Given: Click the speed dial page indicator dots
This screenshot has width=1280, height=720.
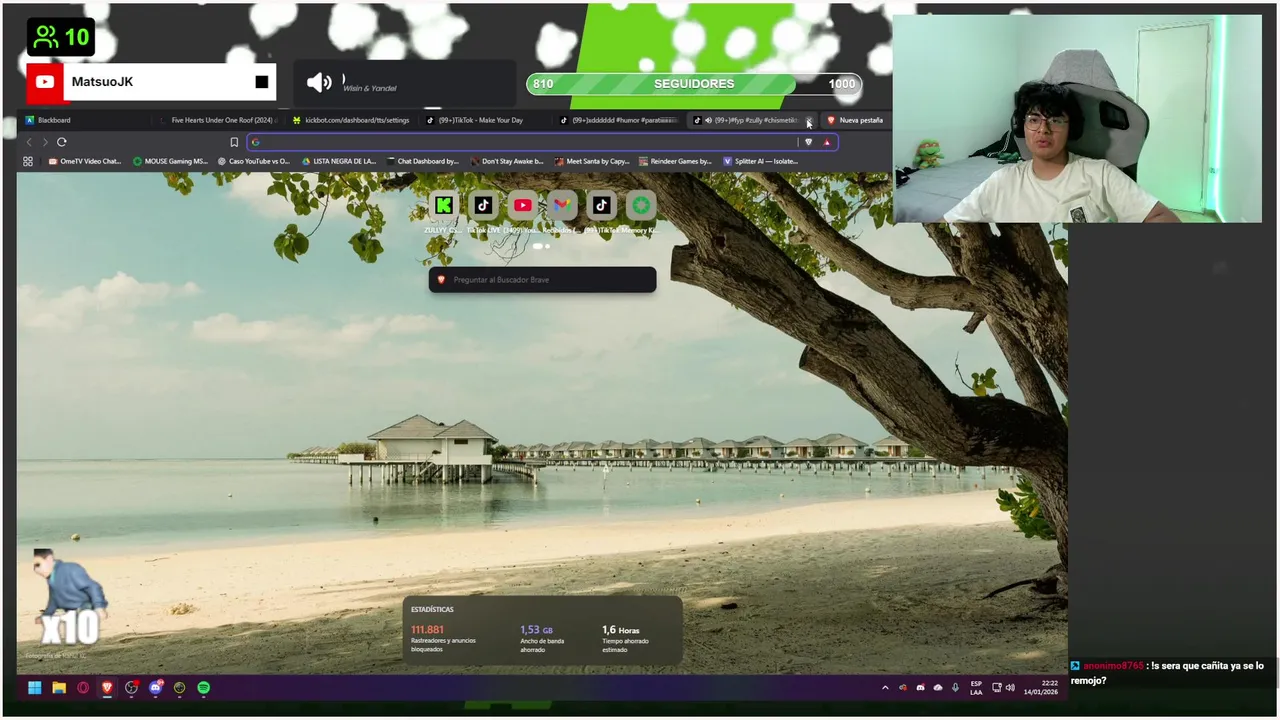Looking at the screenshot, I should tap(542, 246).
